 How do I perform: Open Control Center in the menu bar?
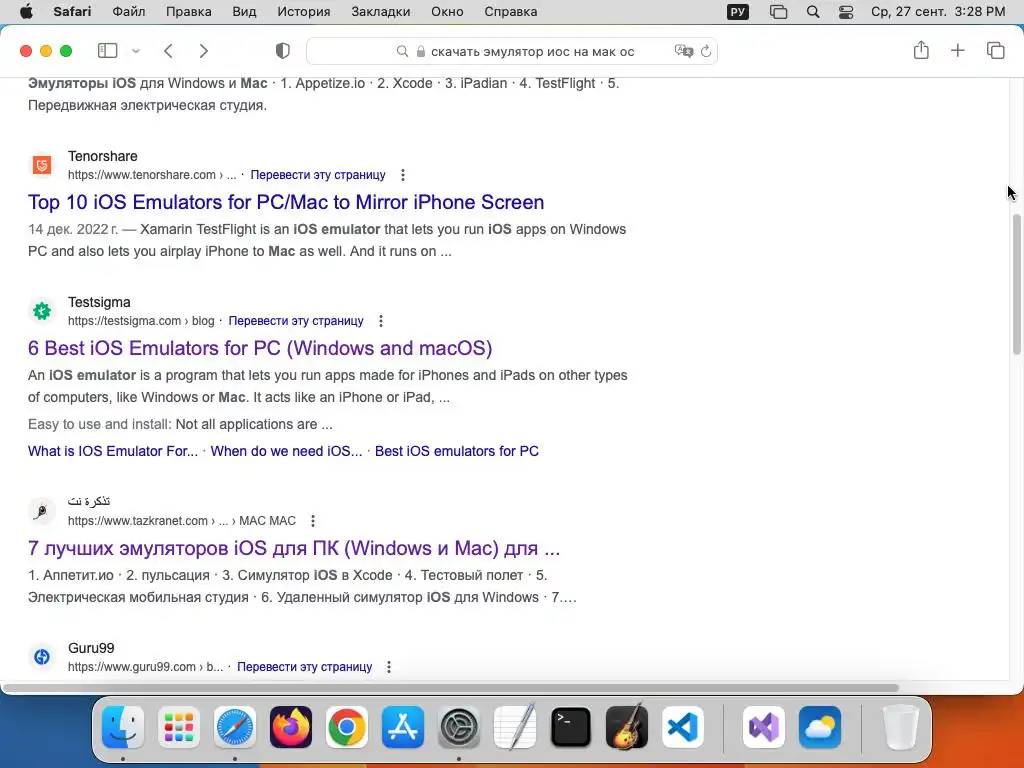pos(846,12)
